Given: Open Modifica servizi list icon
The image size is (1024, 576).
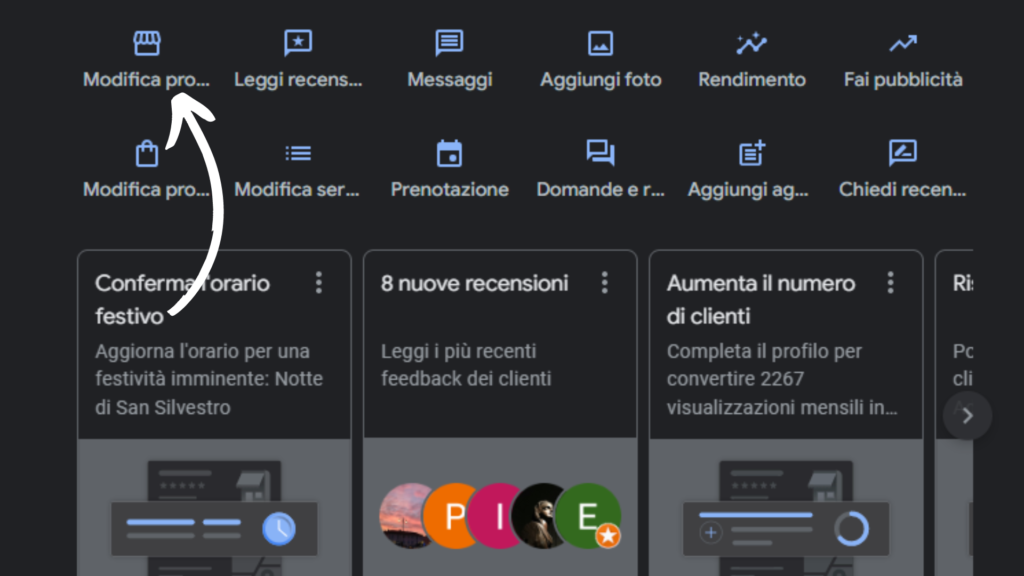Looking at the screenshot, I should coord(298,152).
